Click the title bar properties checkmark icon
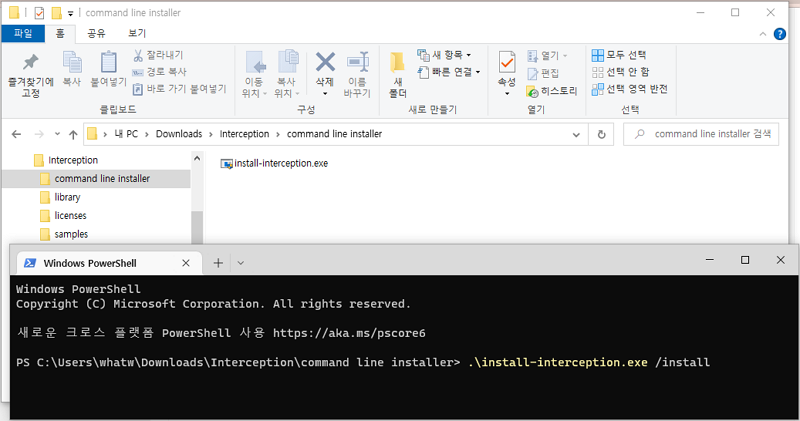800x421 pixels. [39, 13]
